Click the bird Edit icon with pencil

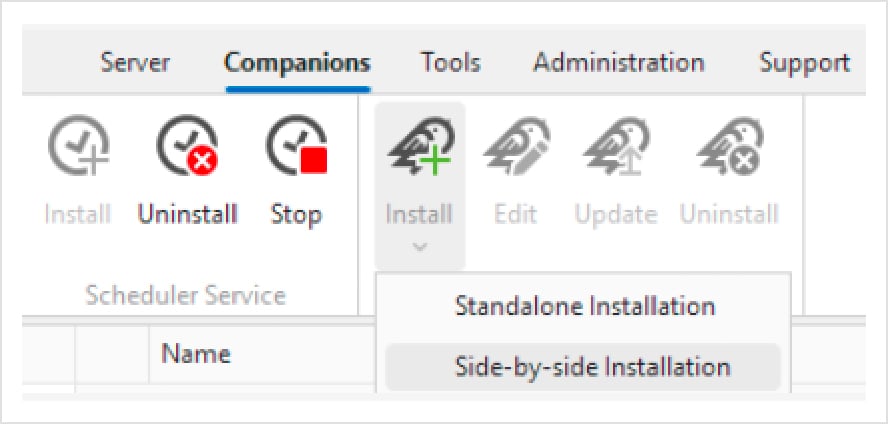515,147
